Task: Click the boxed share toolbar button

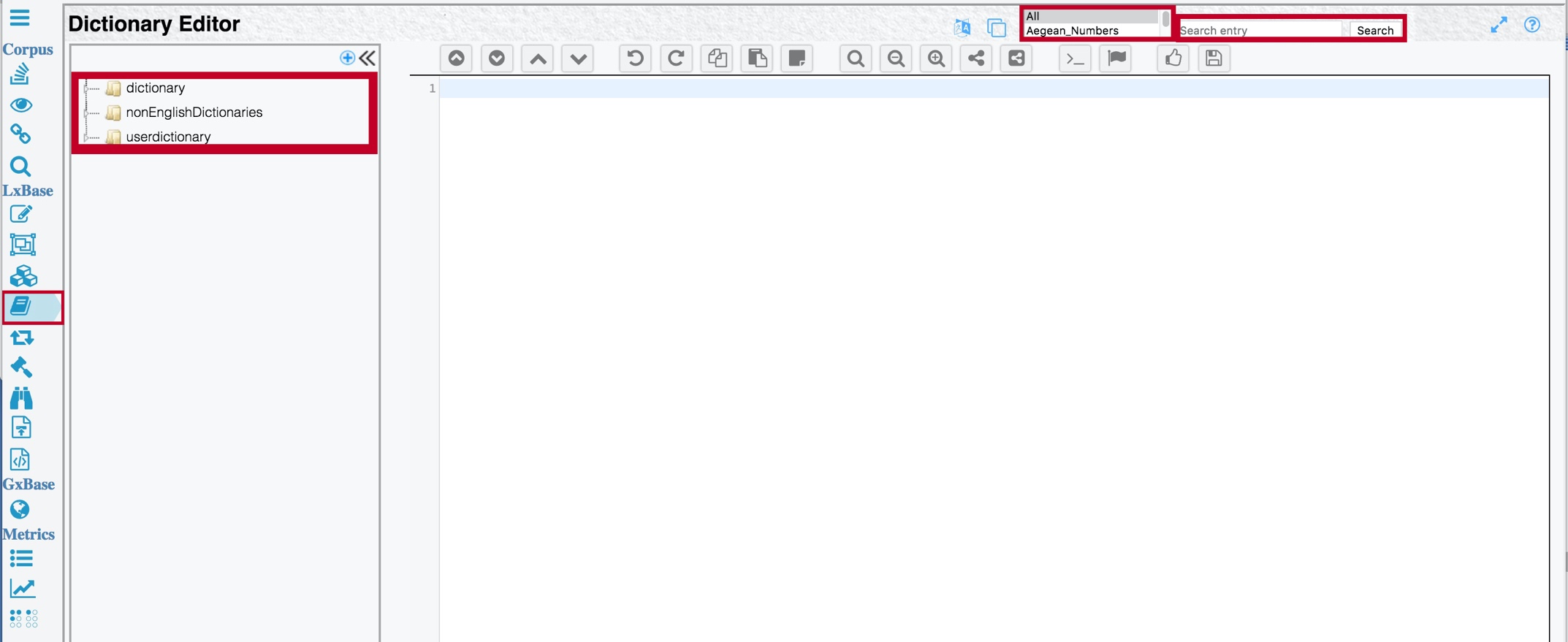Action: pos(1016,58)
